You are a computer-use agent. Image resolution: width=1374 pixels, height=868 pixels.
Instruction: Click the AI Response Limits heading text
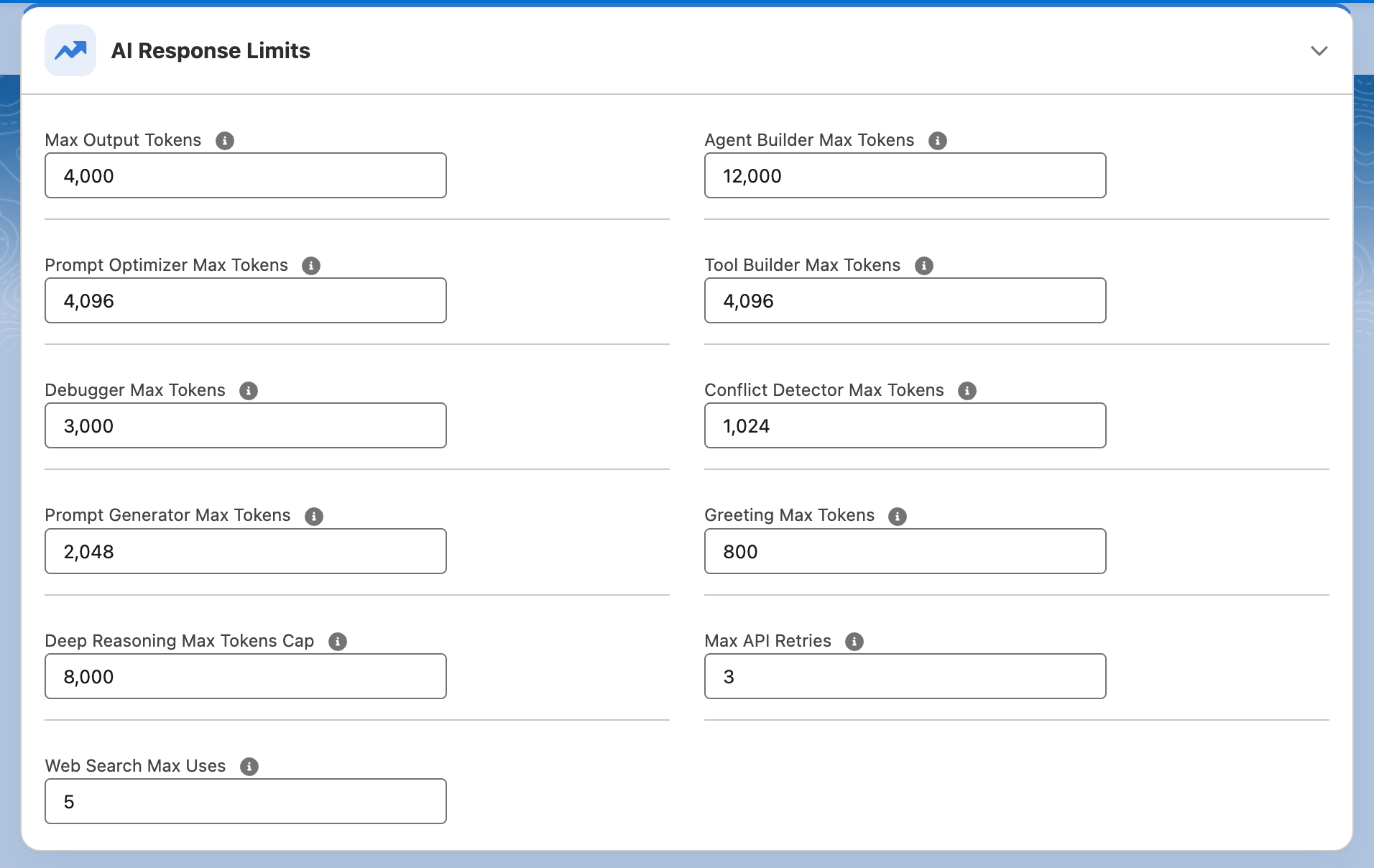pos(211,51)
